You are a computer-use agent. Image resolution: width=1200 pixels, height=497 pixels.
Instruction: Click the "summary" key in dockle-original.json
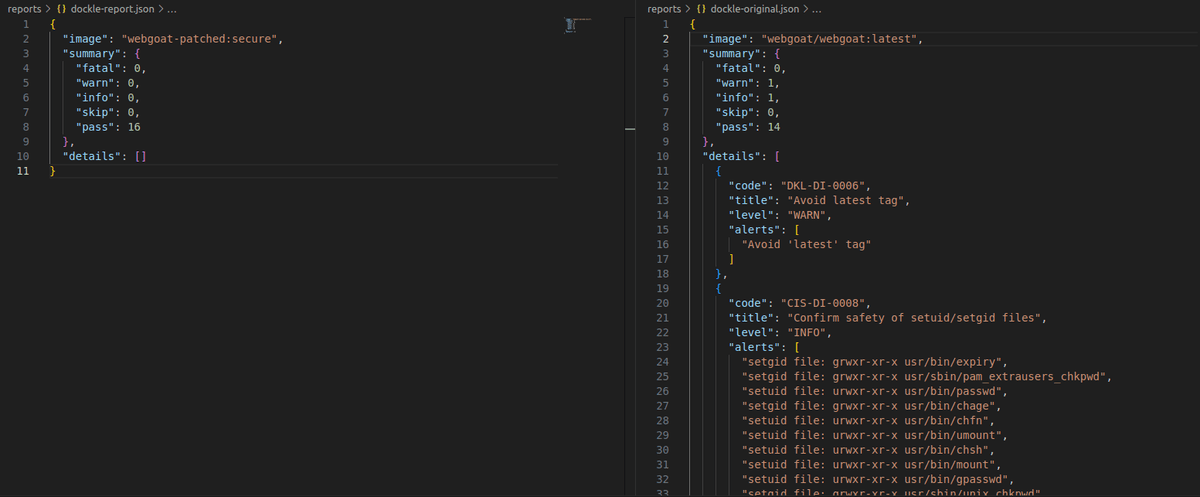[731, 54]
